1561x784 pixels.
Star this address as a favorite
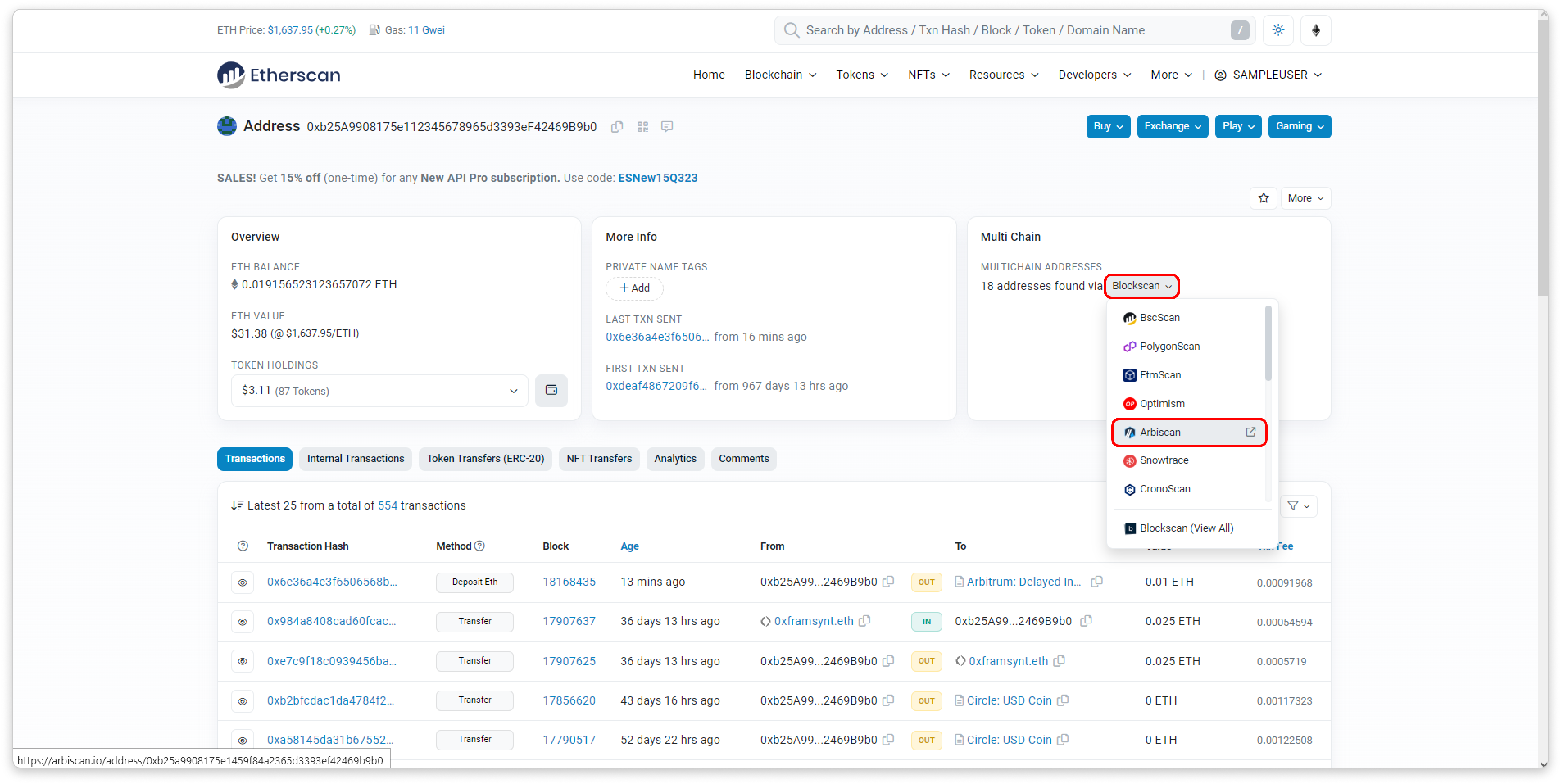[x=1264, y=197]
